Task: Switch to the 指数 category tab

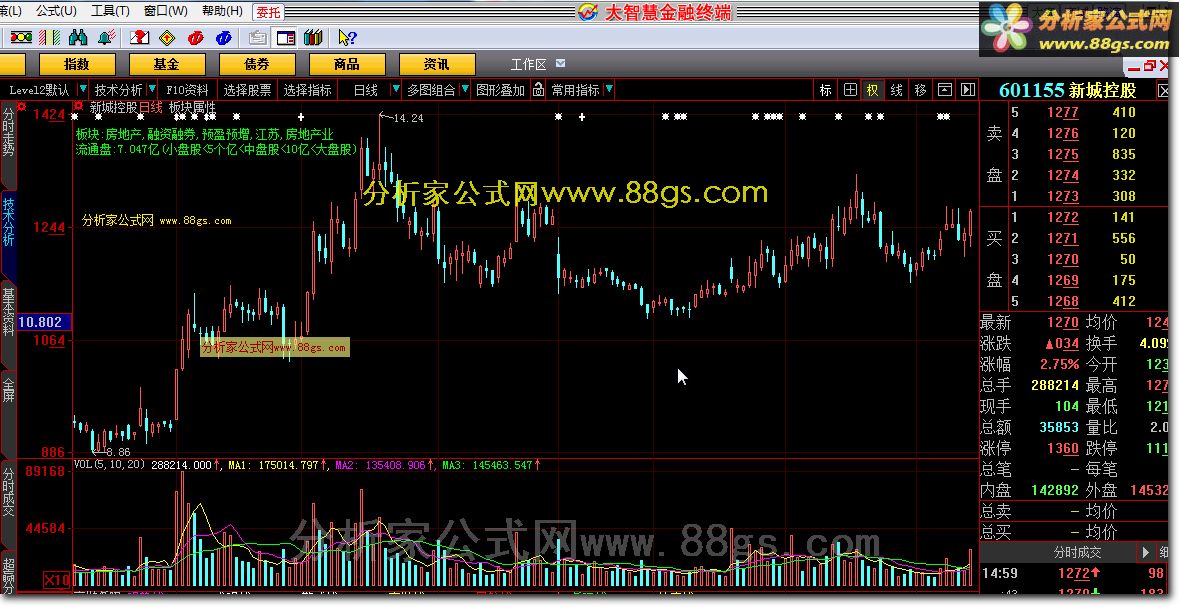Action: 77,65
